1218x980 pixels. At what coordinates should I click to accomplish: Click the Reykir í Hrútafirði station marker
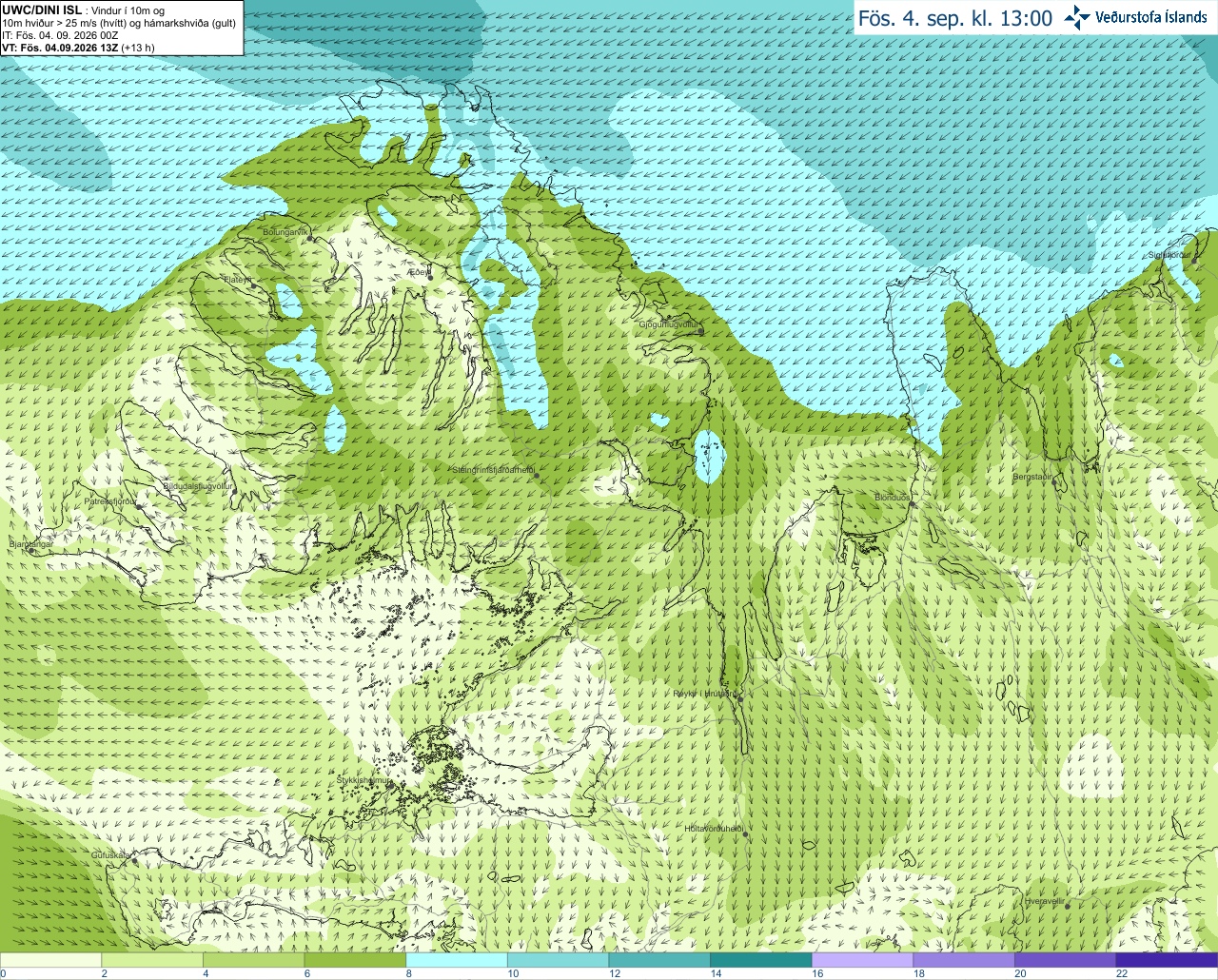click(x=740, y=699)
